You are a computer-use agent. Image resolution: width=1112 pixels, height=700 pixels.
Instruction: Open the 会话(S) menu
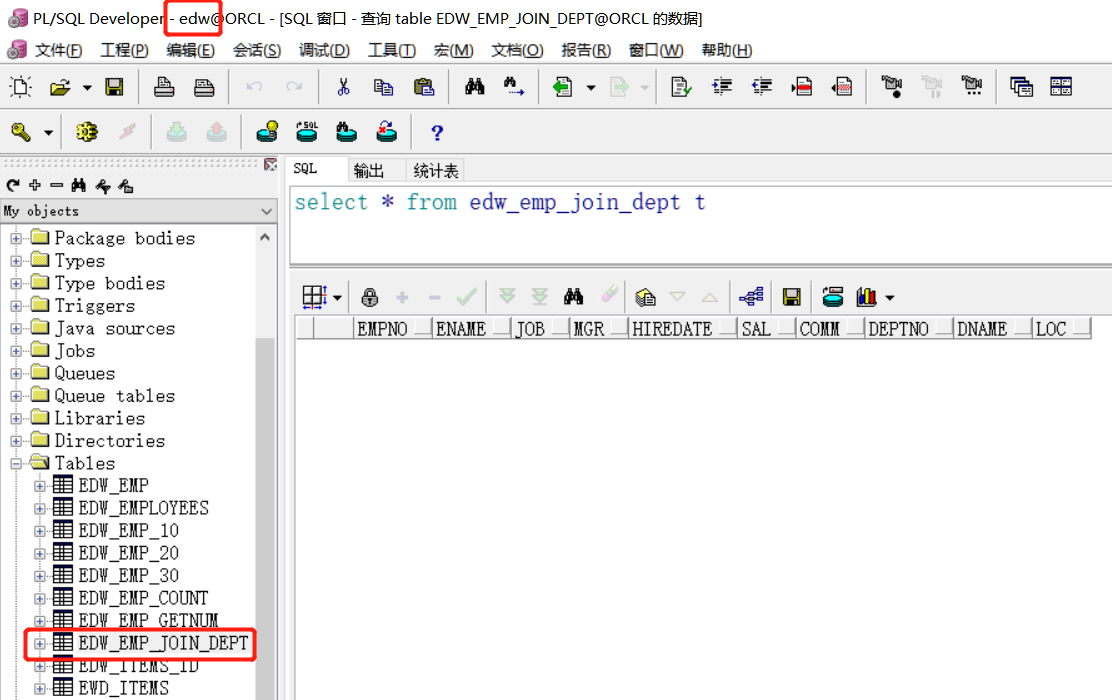pos(257,50)
